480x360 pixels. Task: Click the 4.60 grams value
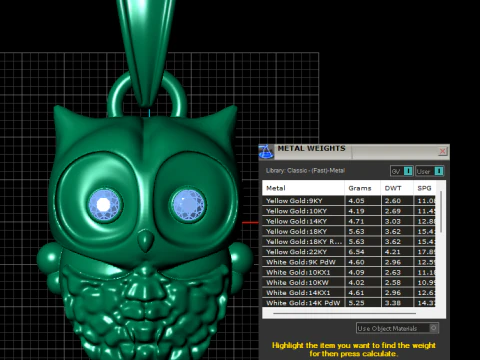[x=356, y=262]
